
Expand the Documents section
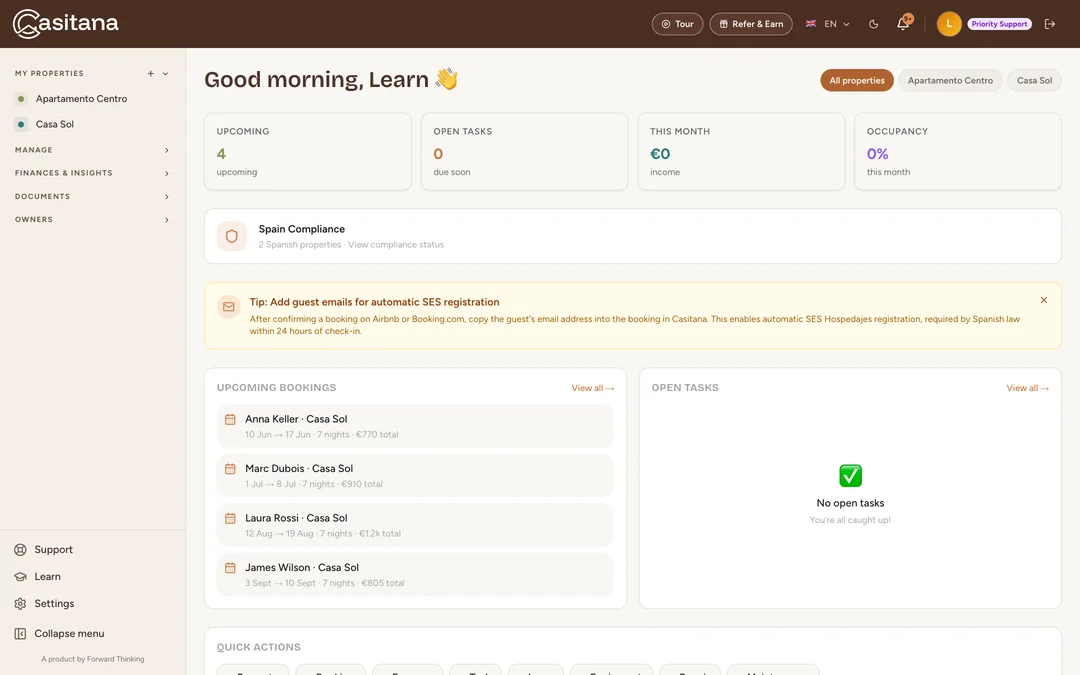[x=92, y=196]
